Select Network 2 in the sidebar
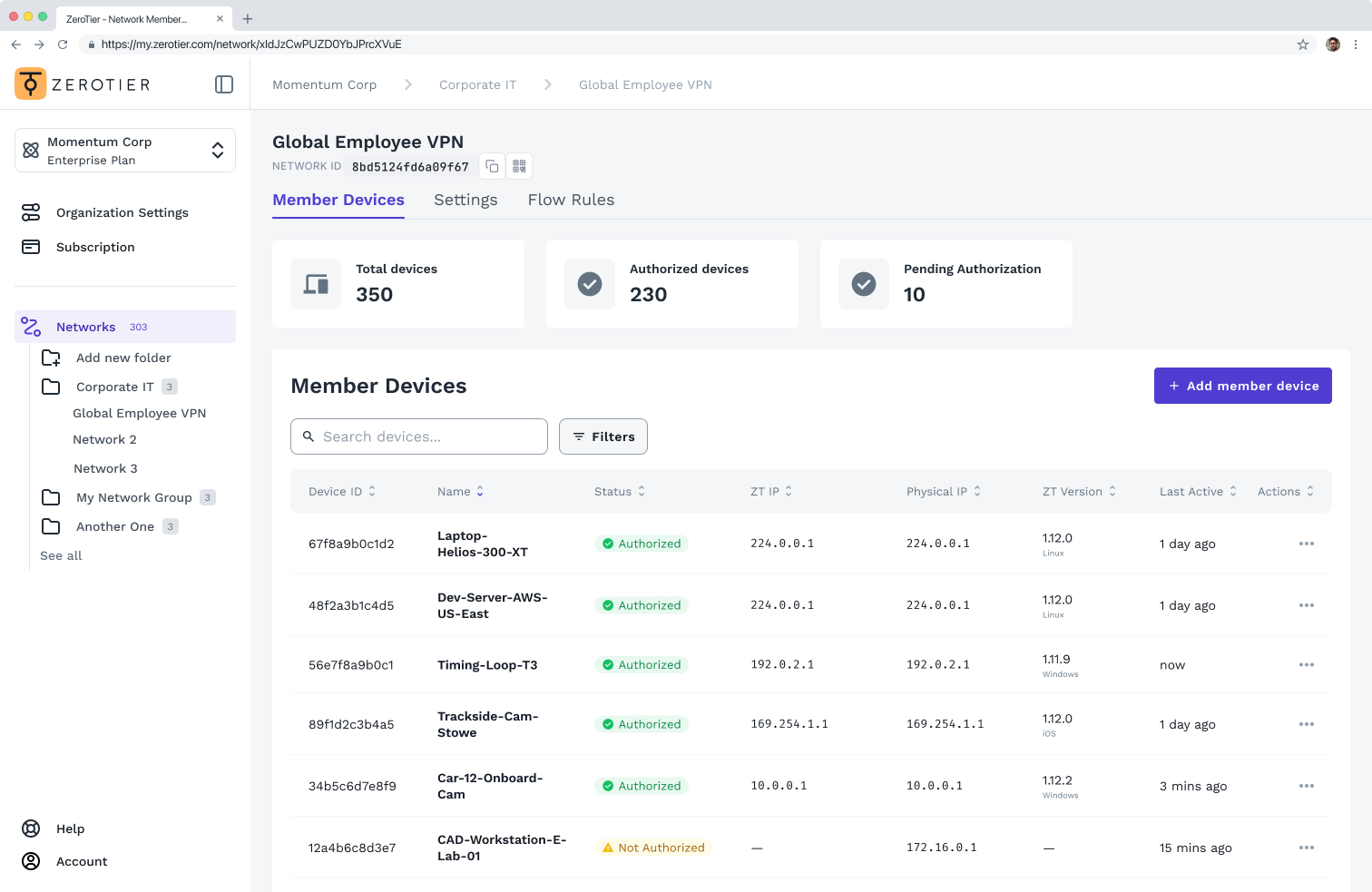Image resolution: width=1372 pixels, height=892 pixels. point(104,439)
